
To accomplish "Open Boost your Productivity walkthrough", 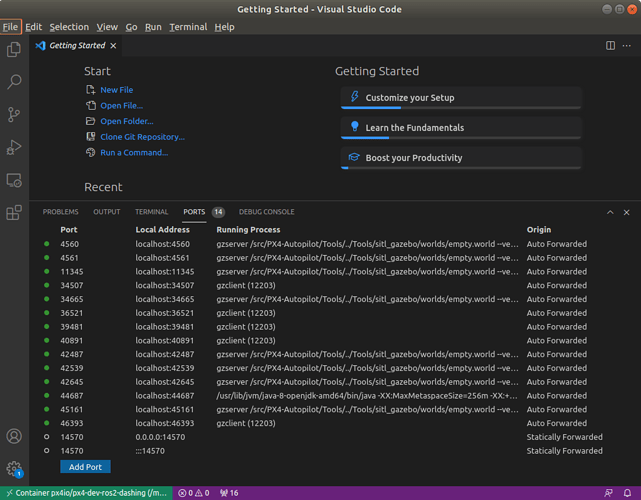I will click(461, 158).
